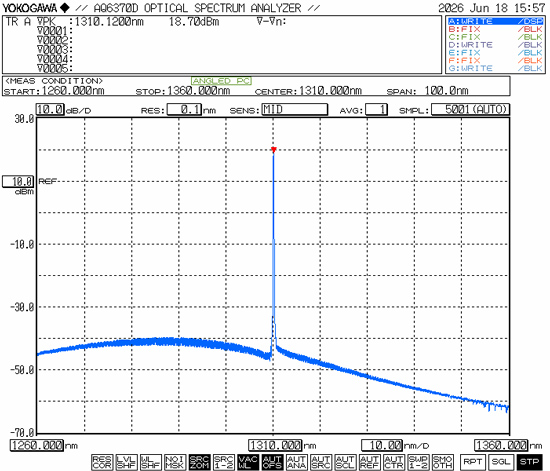Toggle the AUT OFS auto offset indicator
The image size is (550, 471).
273,462
